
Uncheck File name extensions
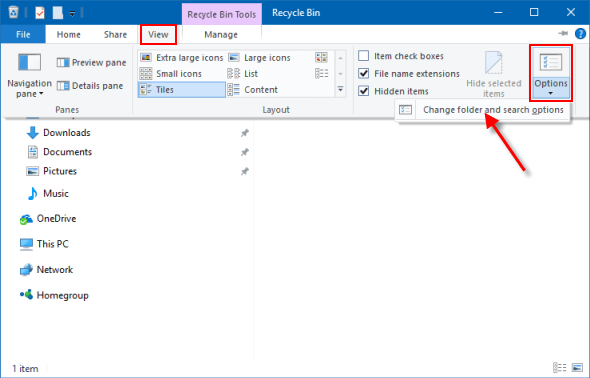tap(409, 73)
